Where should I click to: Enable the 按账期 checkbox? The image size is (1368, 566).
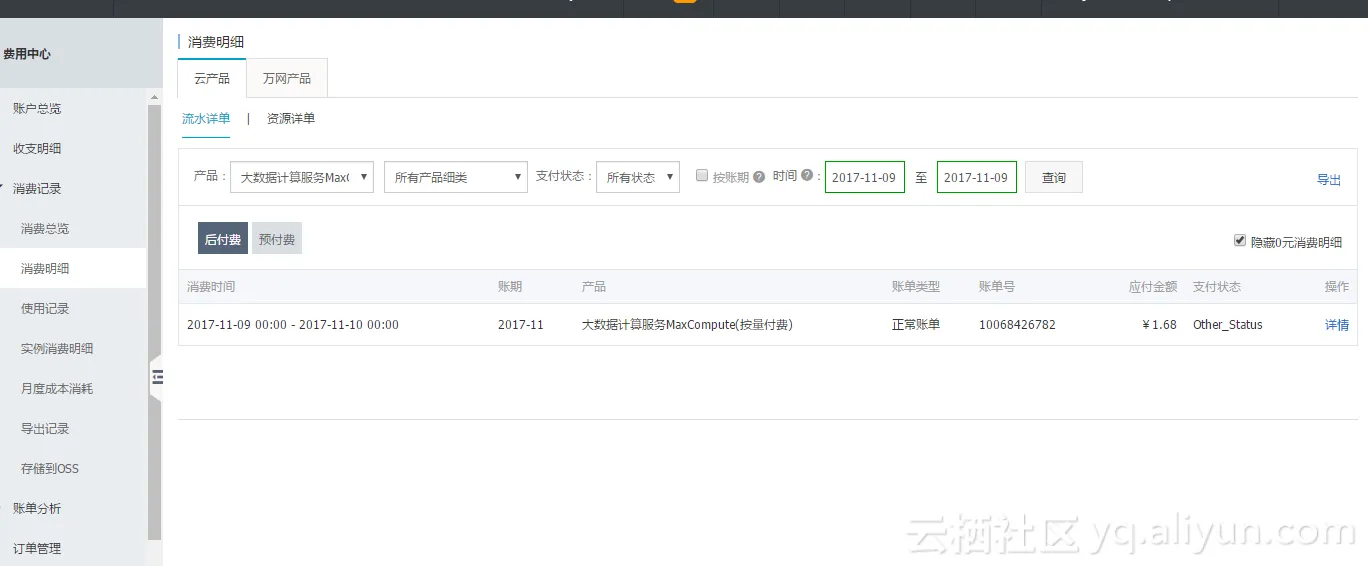tap(702, 175)
